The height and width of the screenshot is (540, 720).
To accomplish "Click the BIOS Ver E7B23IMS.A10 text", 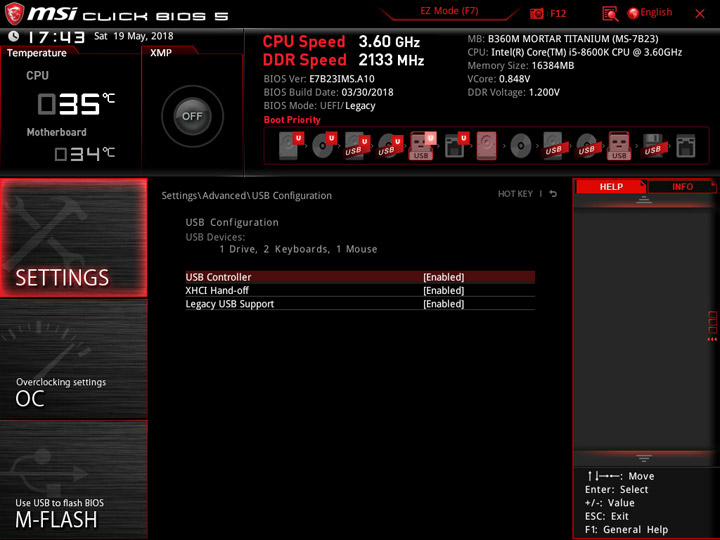I will pos(319,79).
